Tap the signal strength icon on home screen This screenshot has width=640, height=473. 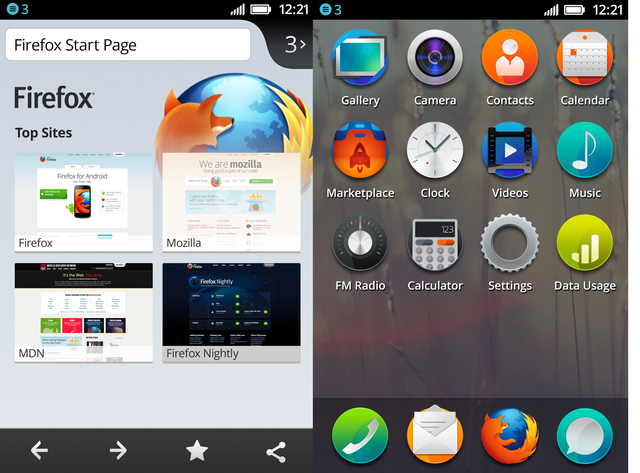click(551, 9)
